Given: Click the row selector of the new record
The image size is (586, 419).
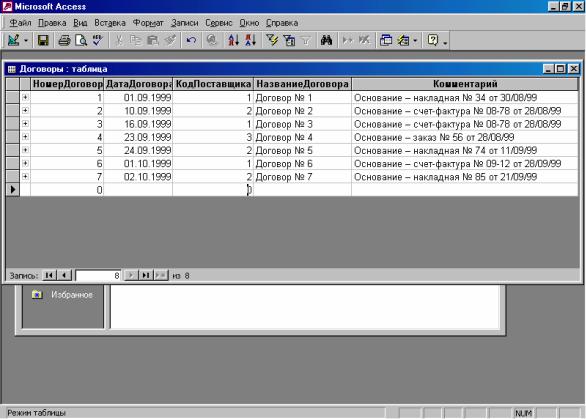Looking at the screenshot, I should (13, 190).
